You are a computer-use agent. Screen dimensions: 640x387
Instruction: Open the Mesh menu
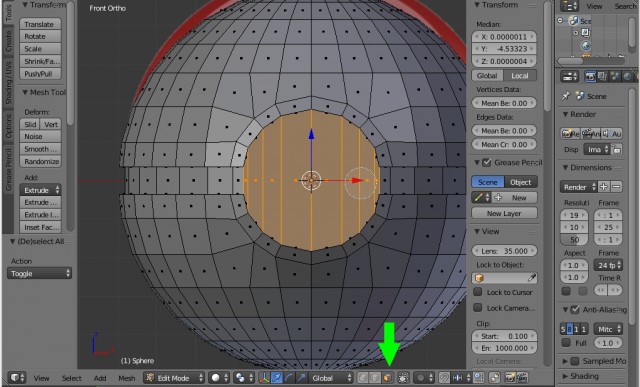click(127, 378)
